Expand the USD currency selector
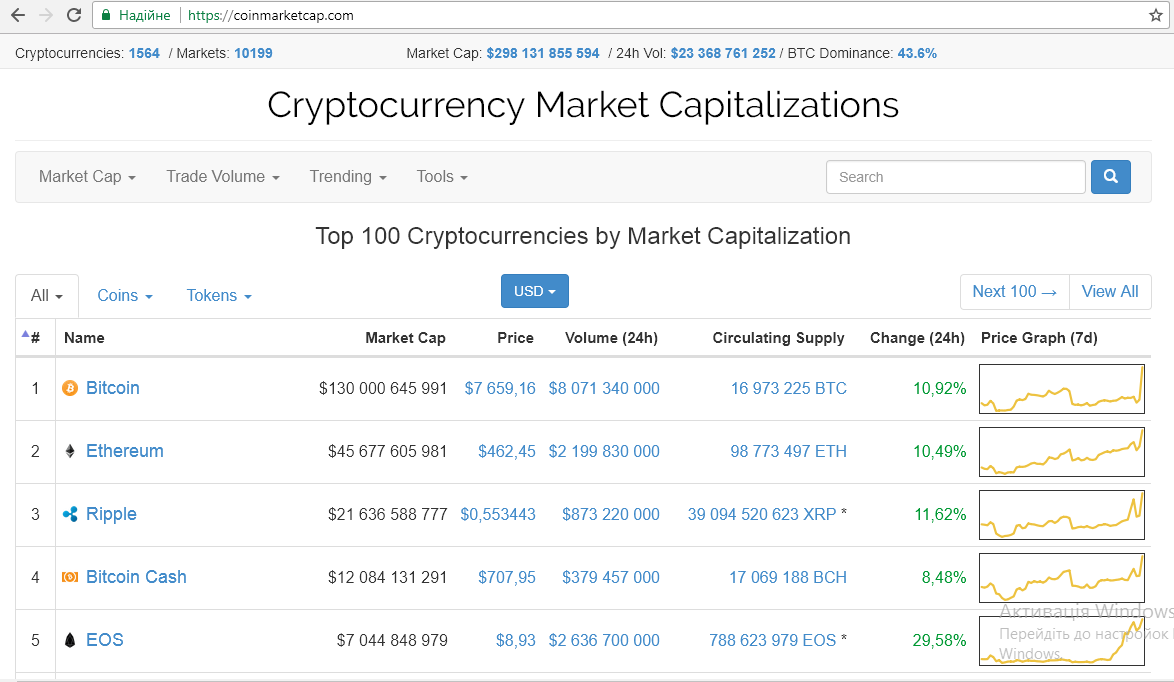 (535, 291)
